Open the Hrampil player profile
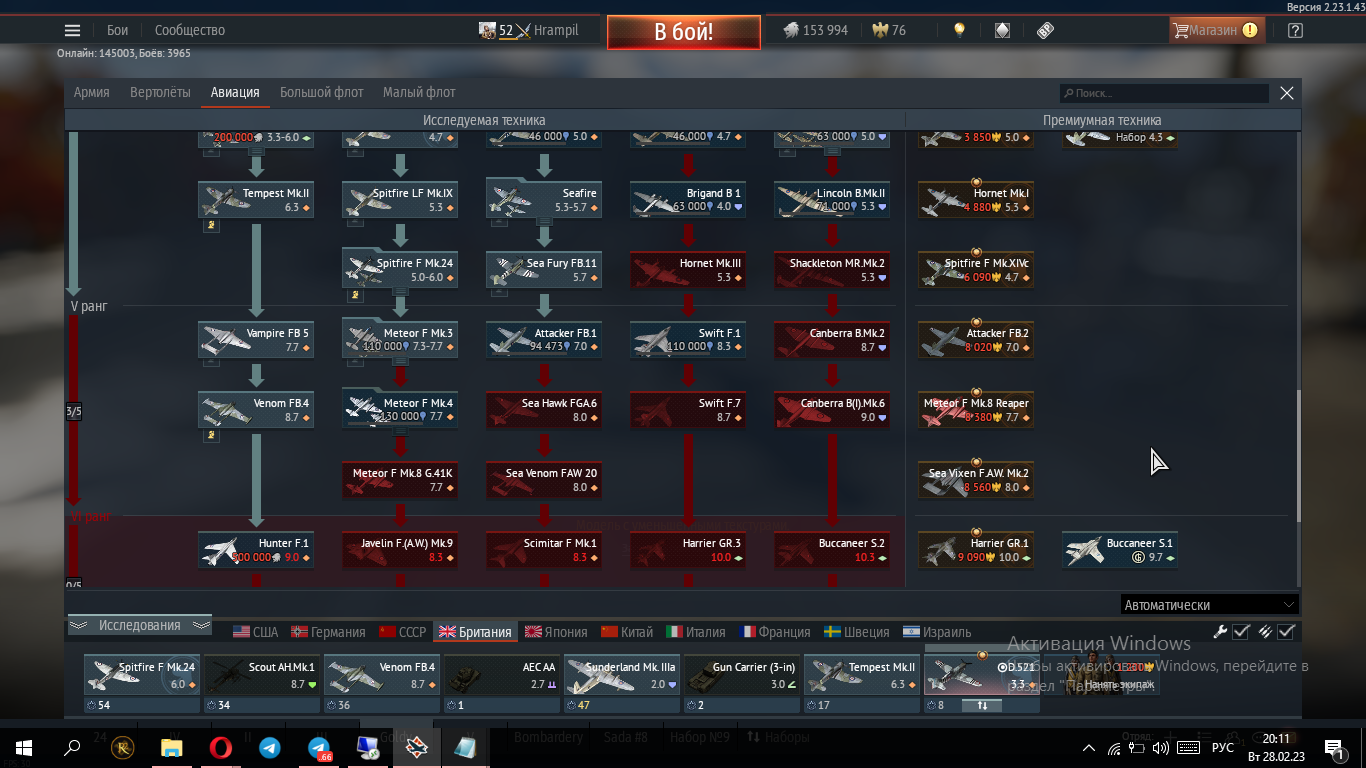The height and width of the screenshot is (768, 1366). 529,30
